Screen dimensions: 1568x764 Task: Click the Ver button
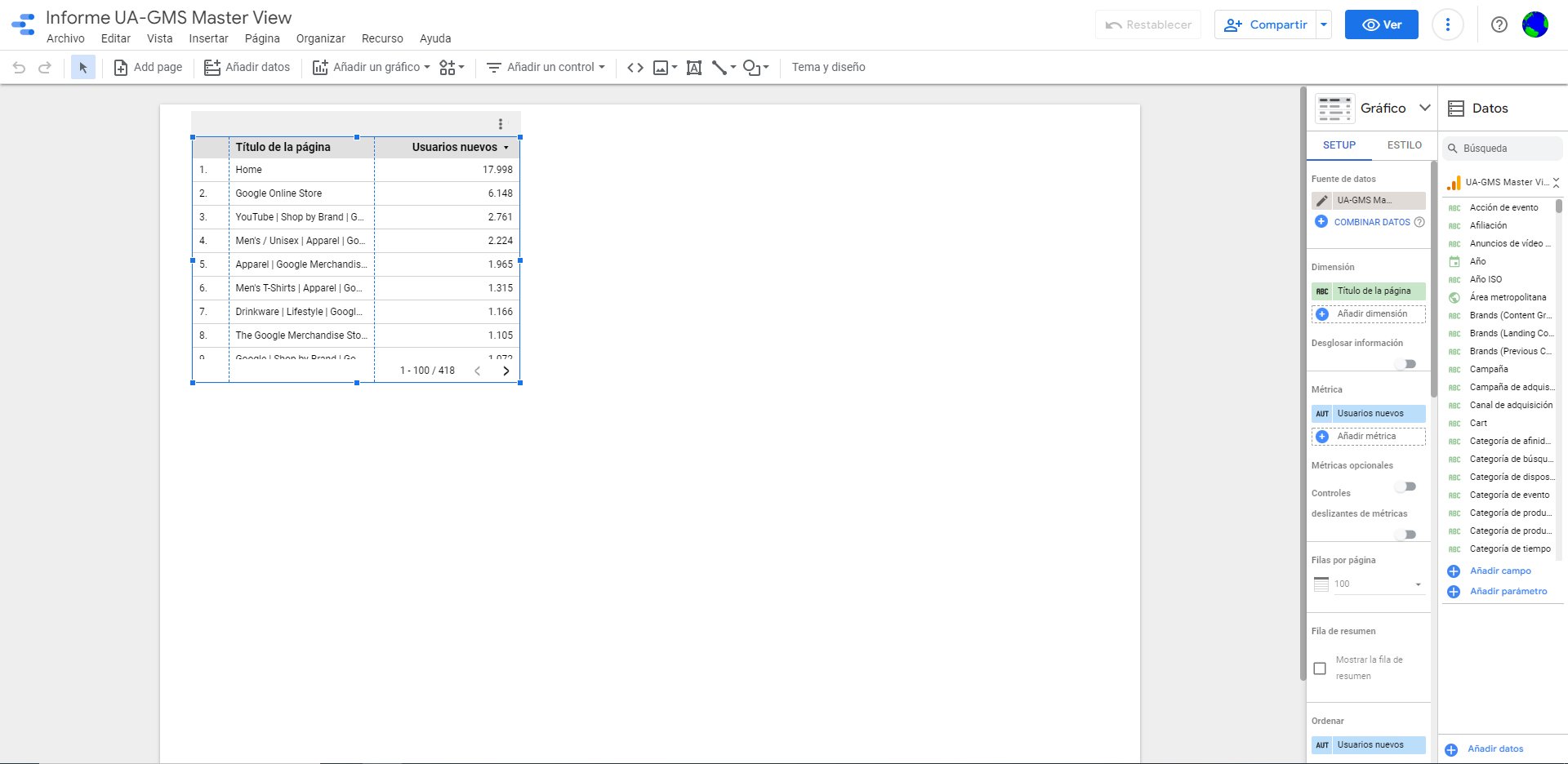(x=1382, y=24)
